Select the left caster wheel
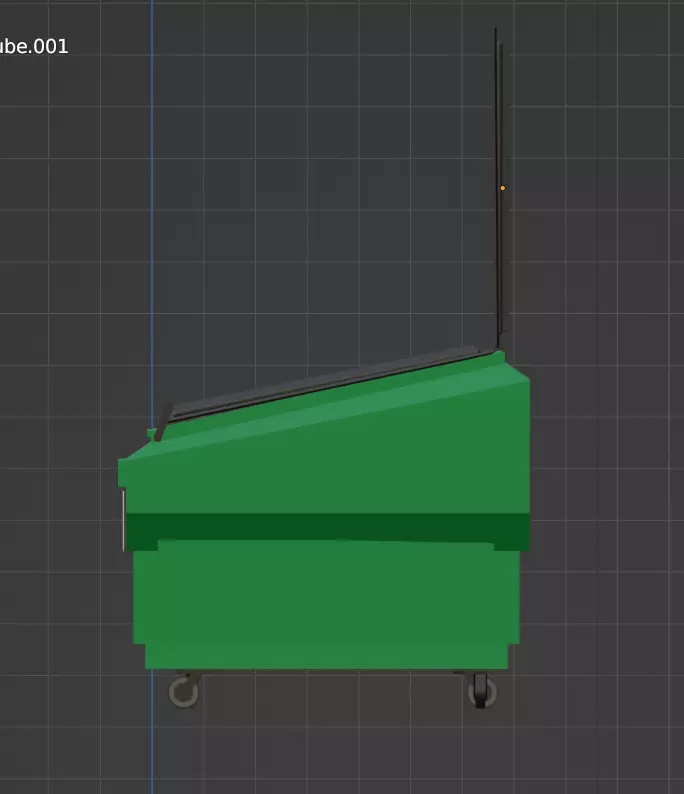 184,691
